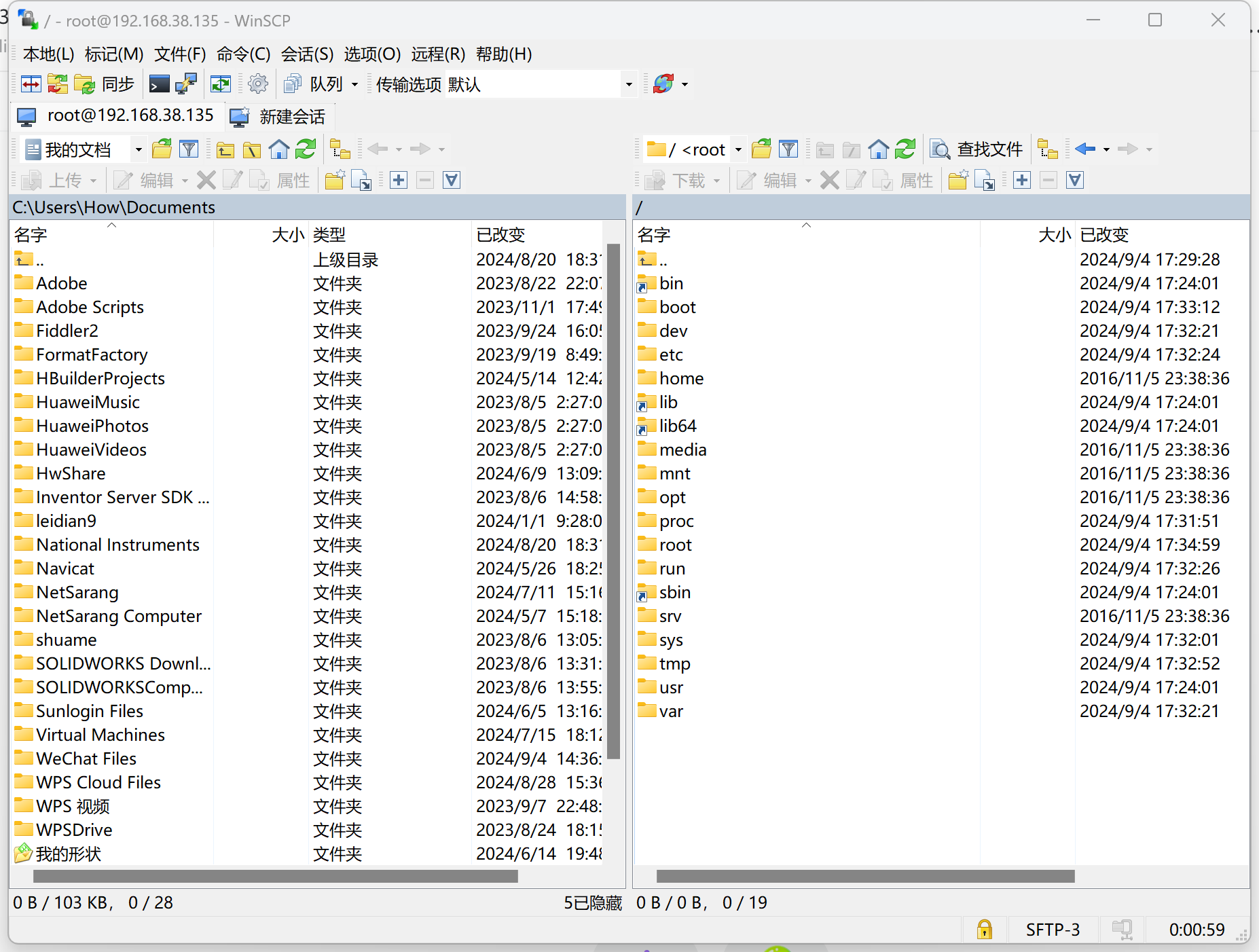Expand the 队列 queue dropdown
Viewport: 1259px width, 952px height.
[x=354, y=84]
